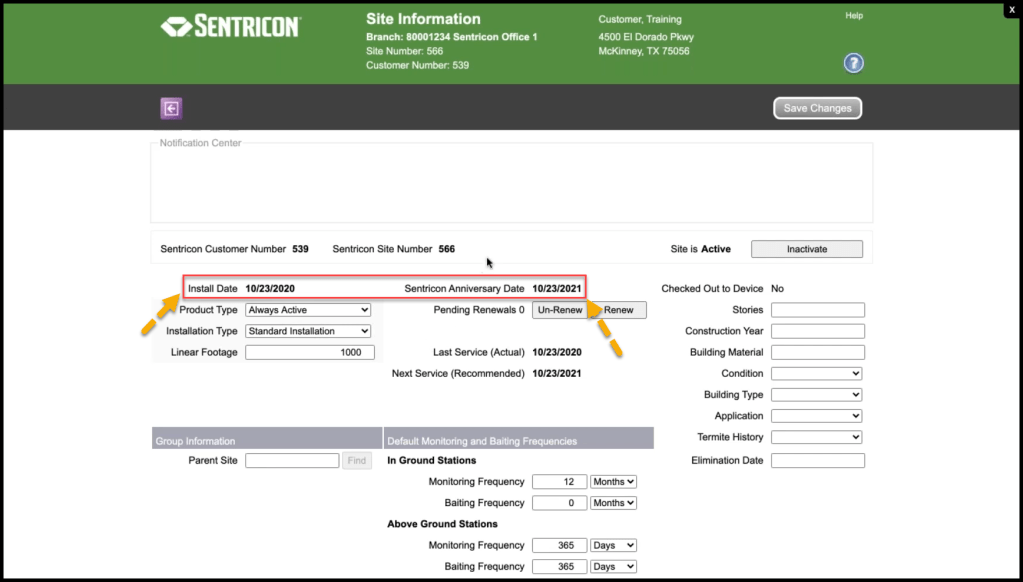The height and width of the screenshot is (582, 1023).
Task: Close the window with the X button
Action: [1011, 9]
